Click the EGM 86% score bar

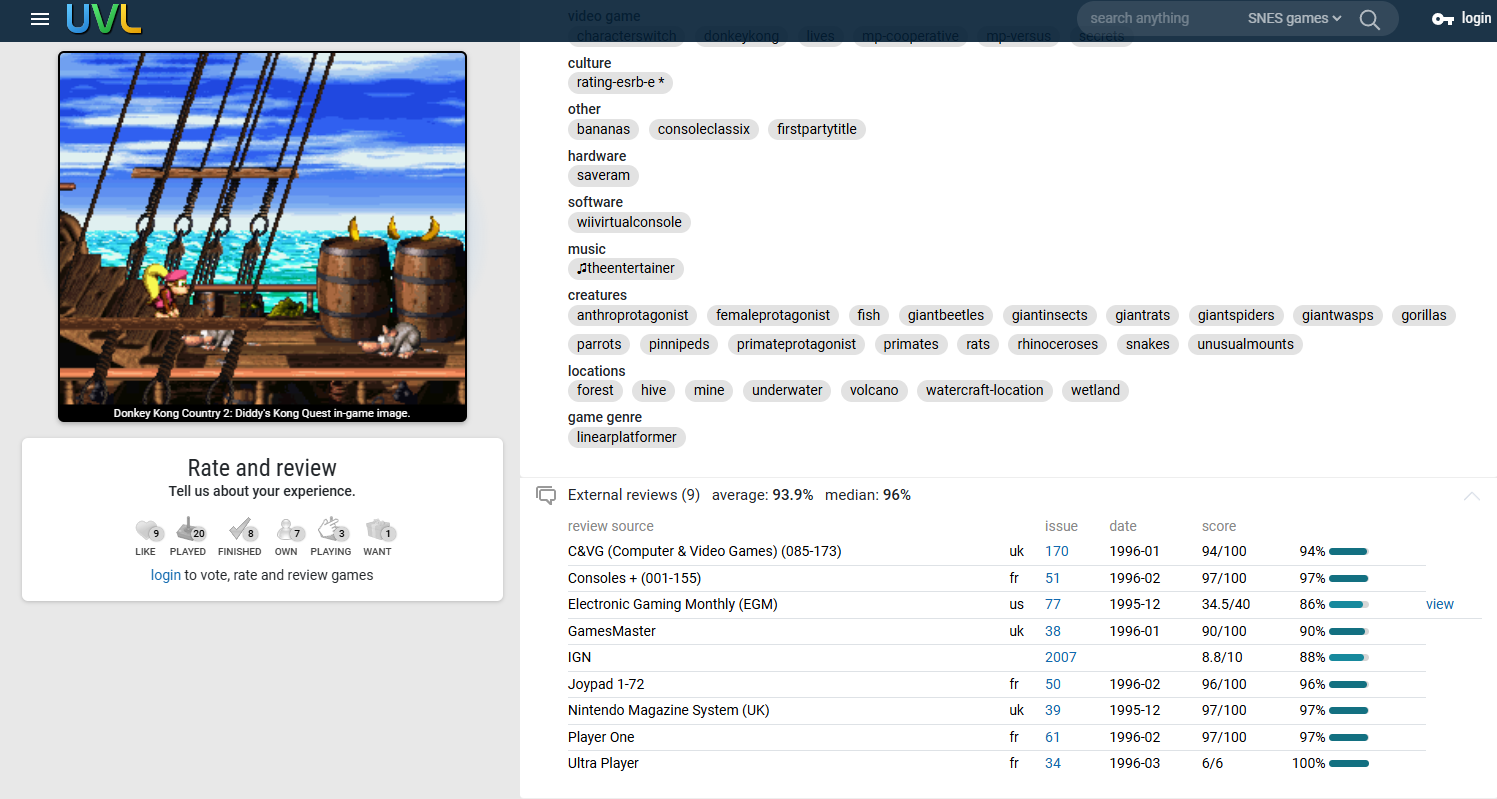pyautogui.click(x=1349, y=605)
